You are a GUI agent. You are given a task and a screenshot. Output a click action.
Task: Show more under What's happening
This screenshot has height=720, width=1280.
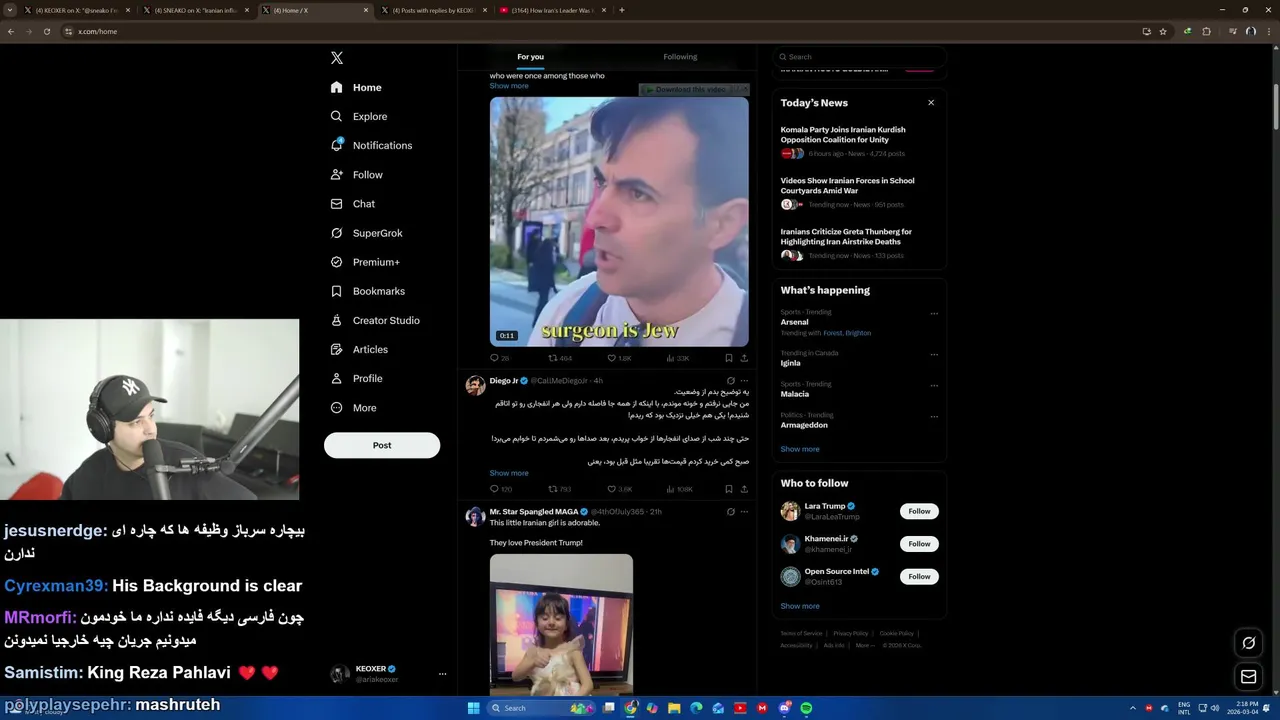click(800, 449)
